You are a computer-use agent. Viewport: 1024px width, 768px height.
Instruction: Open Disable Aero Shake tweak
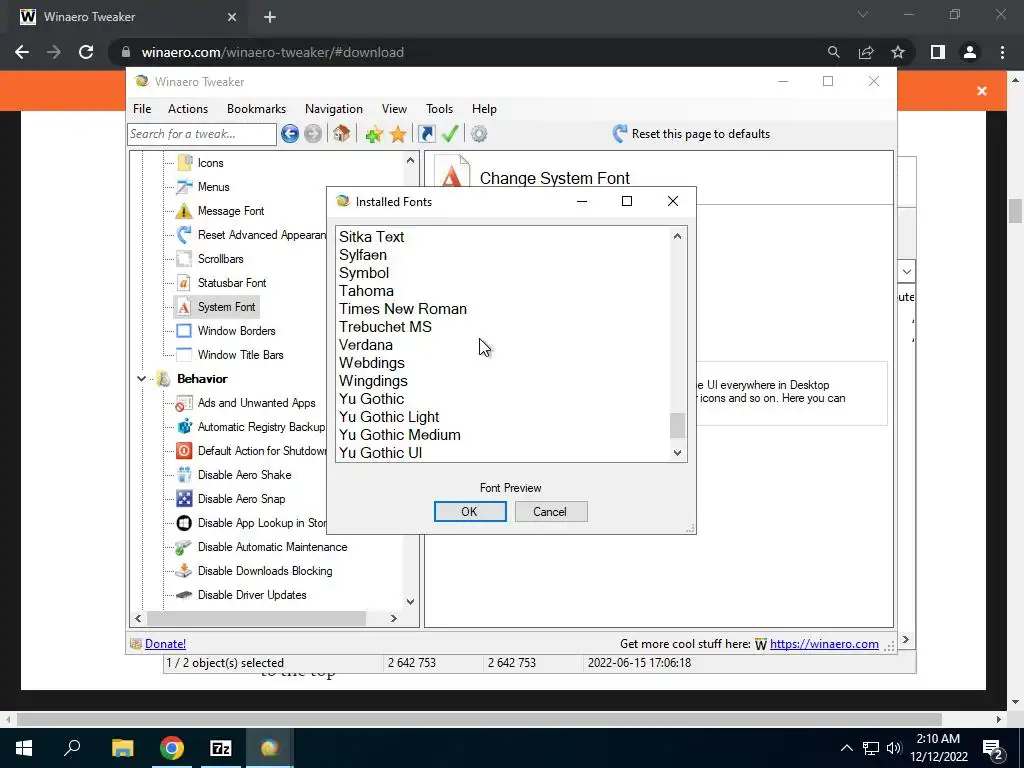pyautogui.click(x=244, y=475)
